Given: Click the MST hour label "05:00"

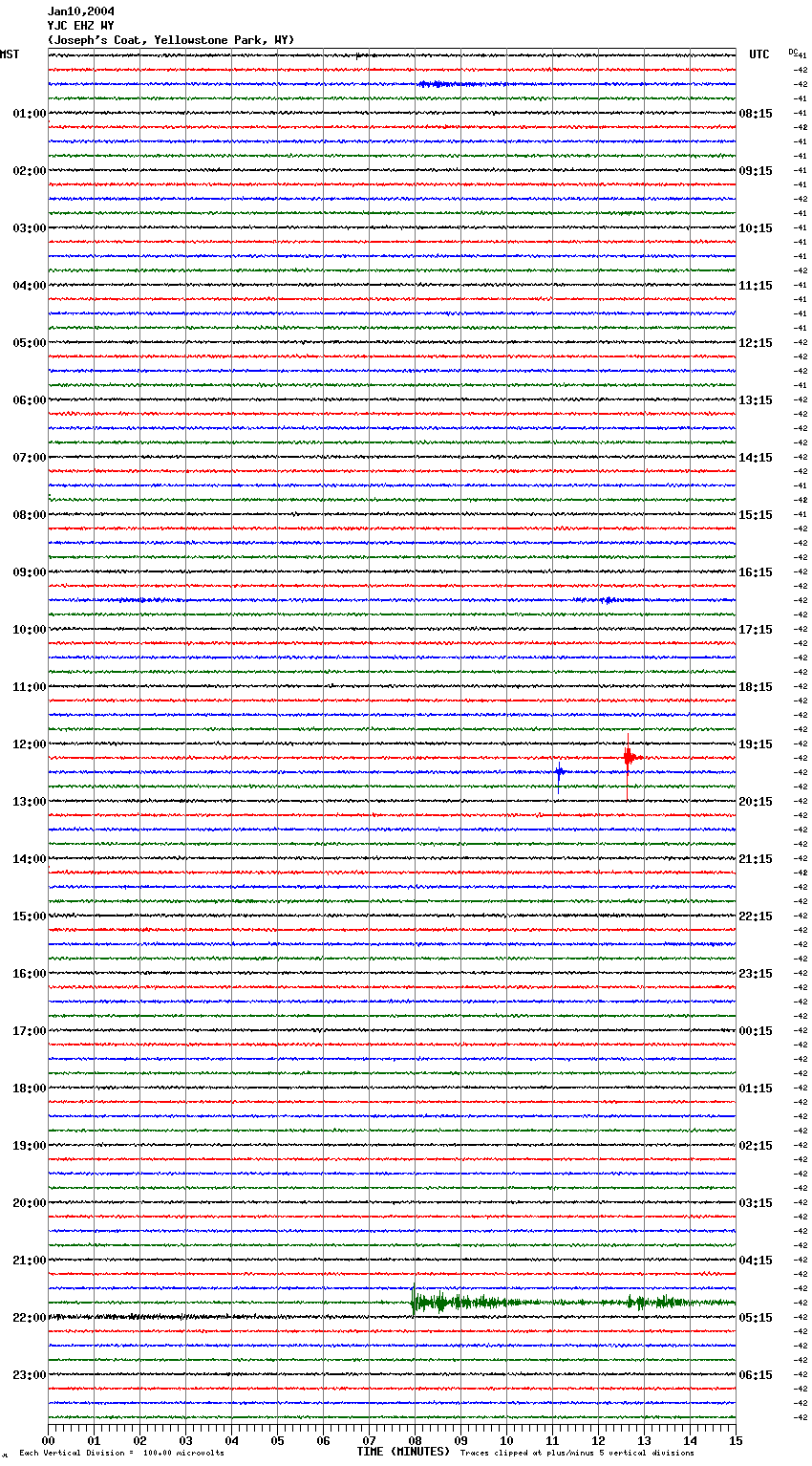Looking at the screenshot, I should pyautogui.click(x=30, y=343).
